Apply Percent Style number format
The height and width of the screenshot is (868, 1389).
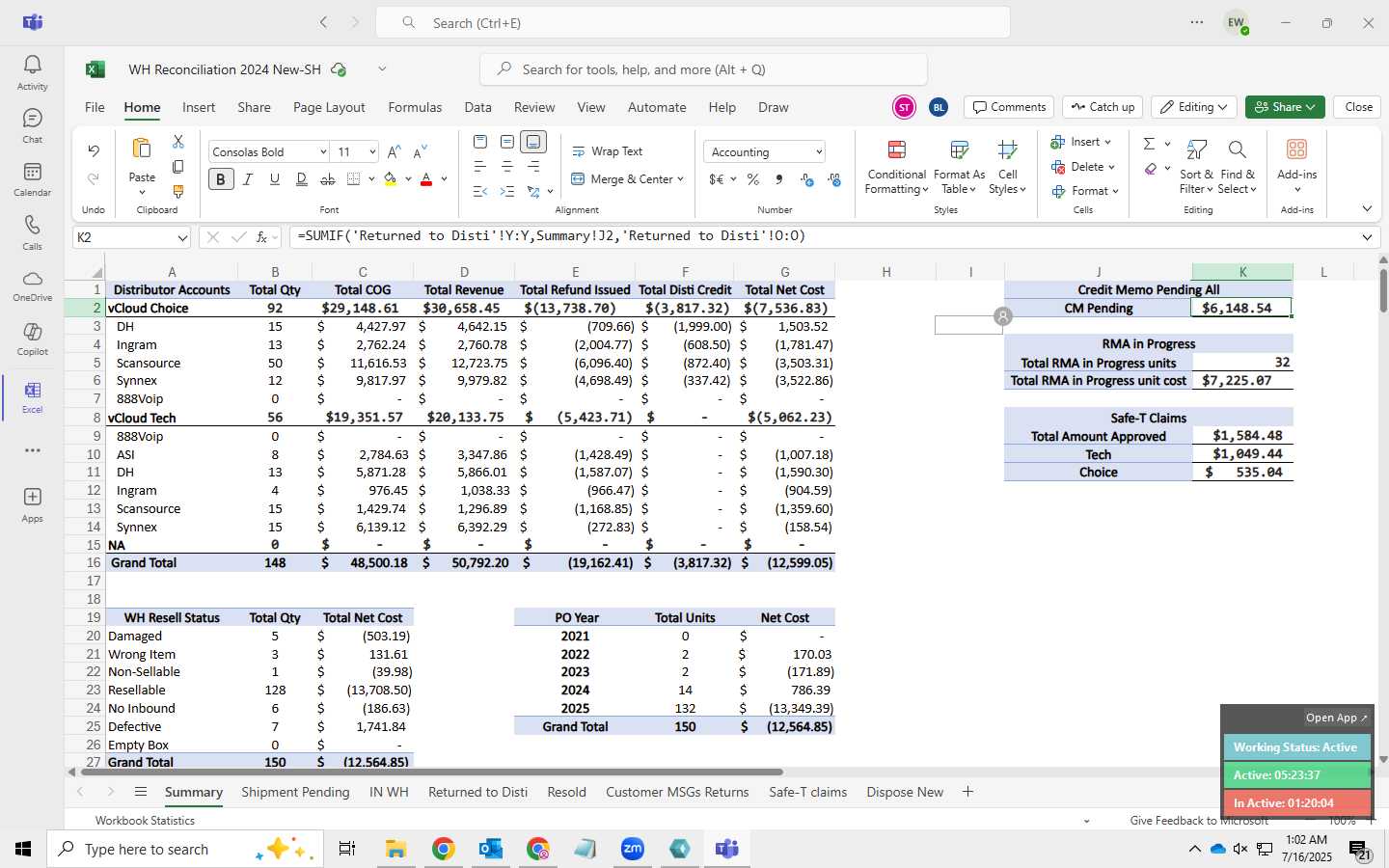pyautogui.click(x=753, y=179)
